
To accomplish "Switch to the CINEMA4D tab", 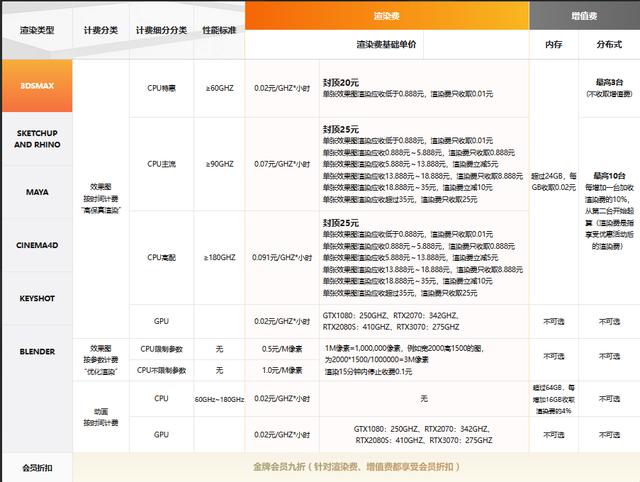I will [37, 245].
